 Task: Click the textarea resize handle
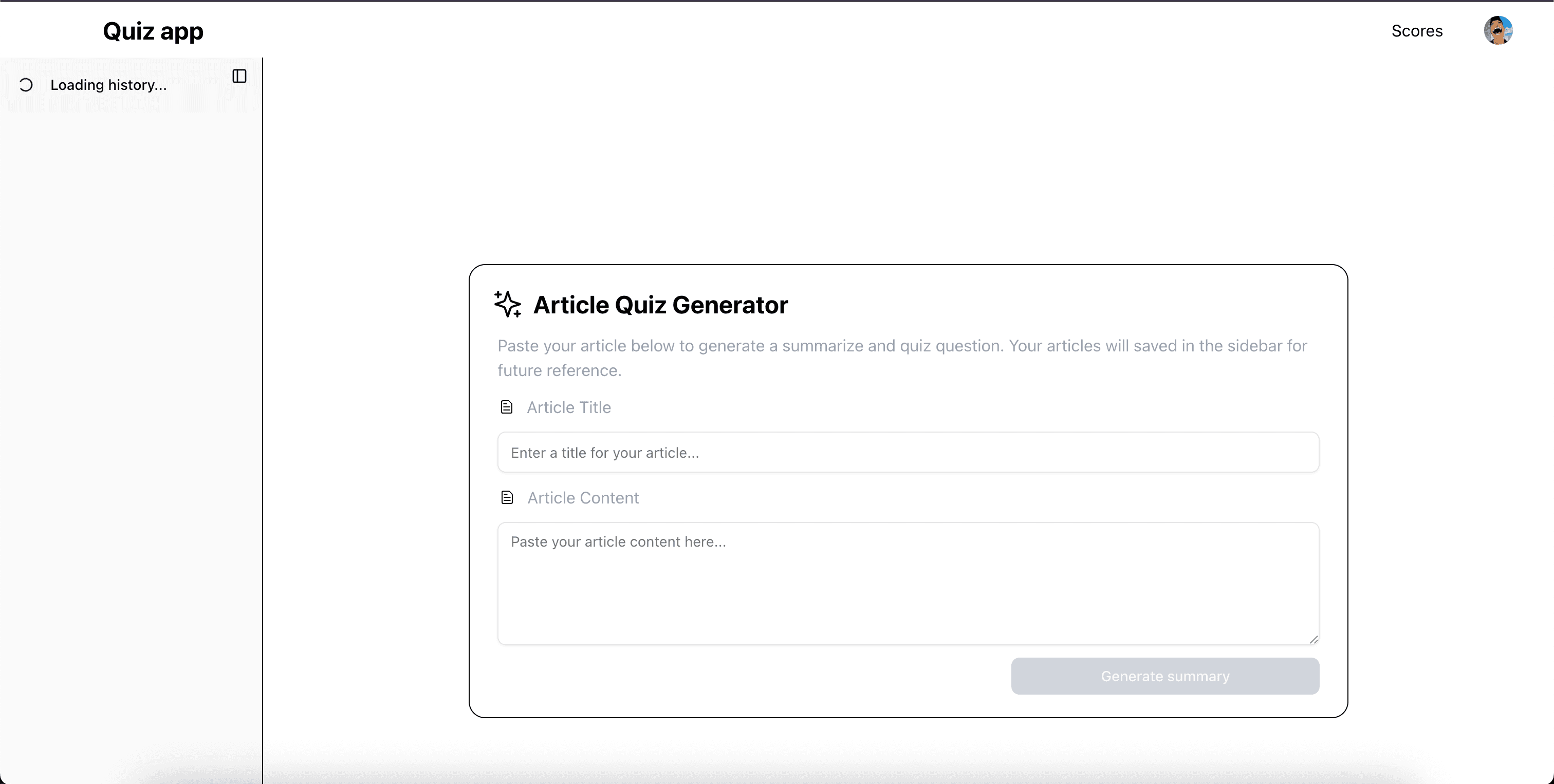tap(1314, 638)
